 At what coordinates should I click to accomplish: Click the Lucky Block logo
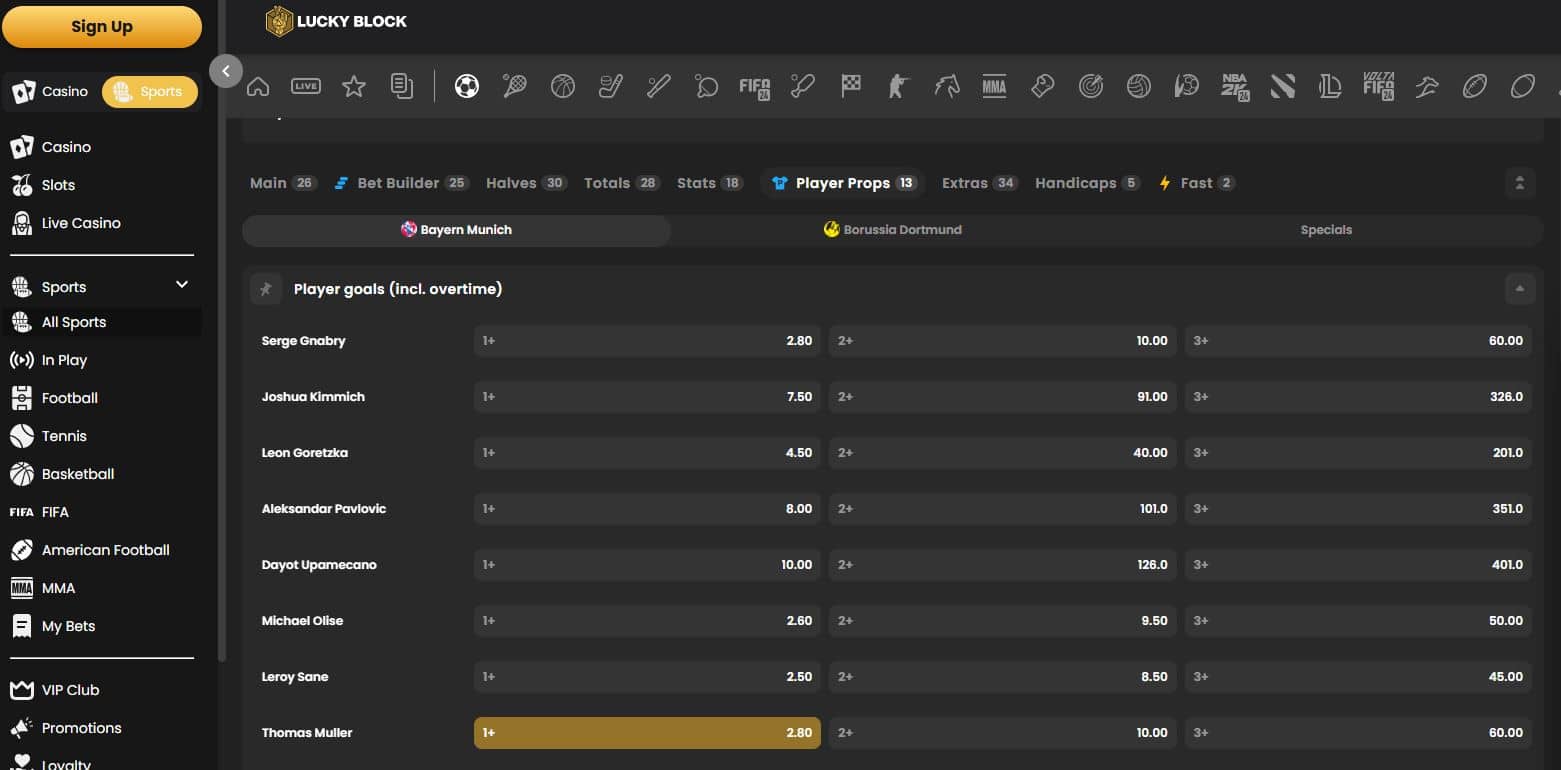[x=337, y=21]
